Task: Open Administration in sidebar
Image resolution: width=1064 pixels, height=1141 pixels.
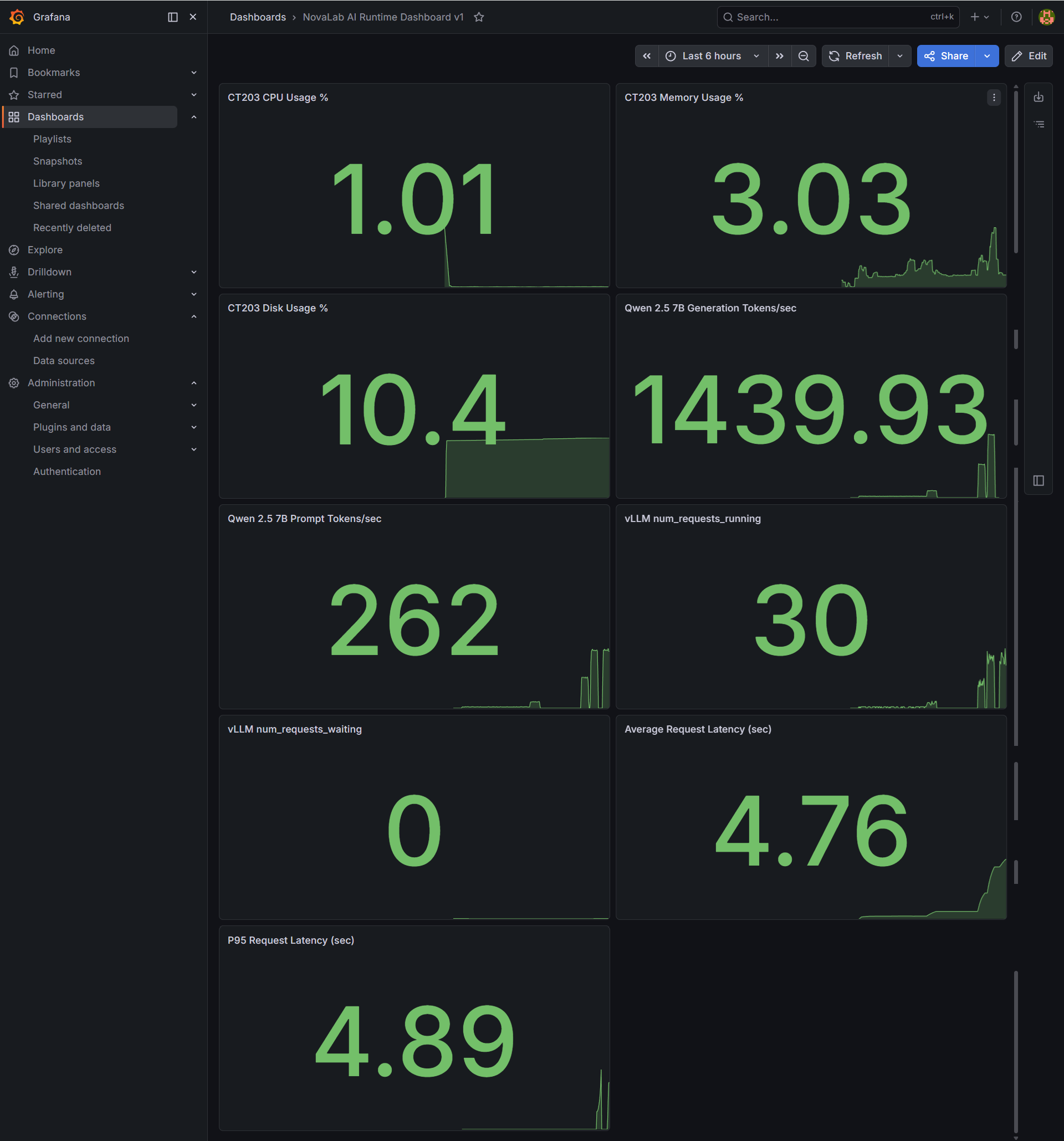Action: click(x=62, y=383)
